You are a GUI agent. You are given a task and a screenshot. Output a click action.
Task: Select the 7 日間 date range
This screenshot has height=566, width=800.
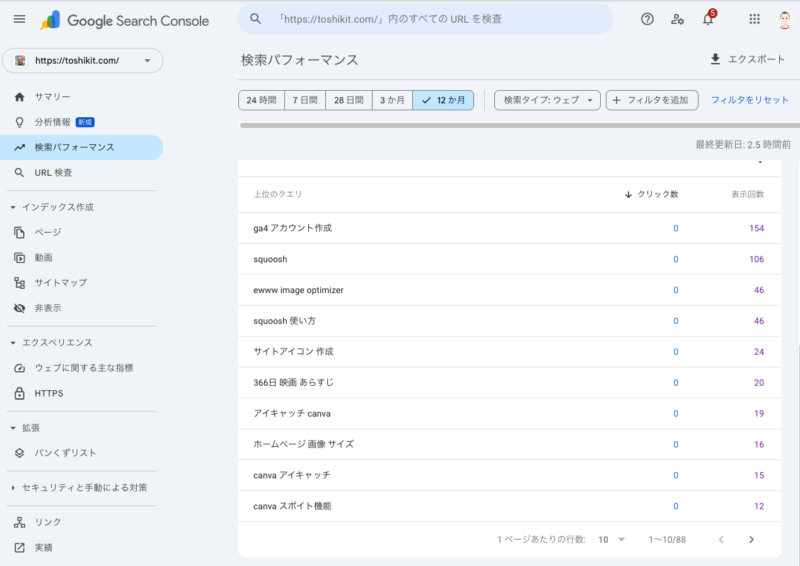tap(305, 100)
